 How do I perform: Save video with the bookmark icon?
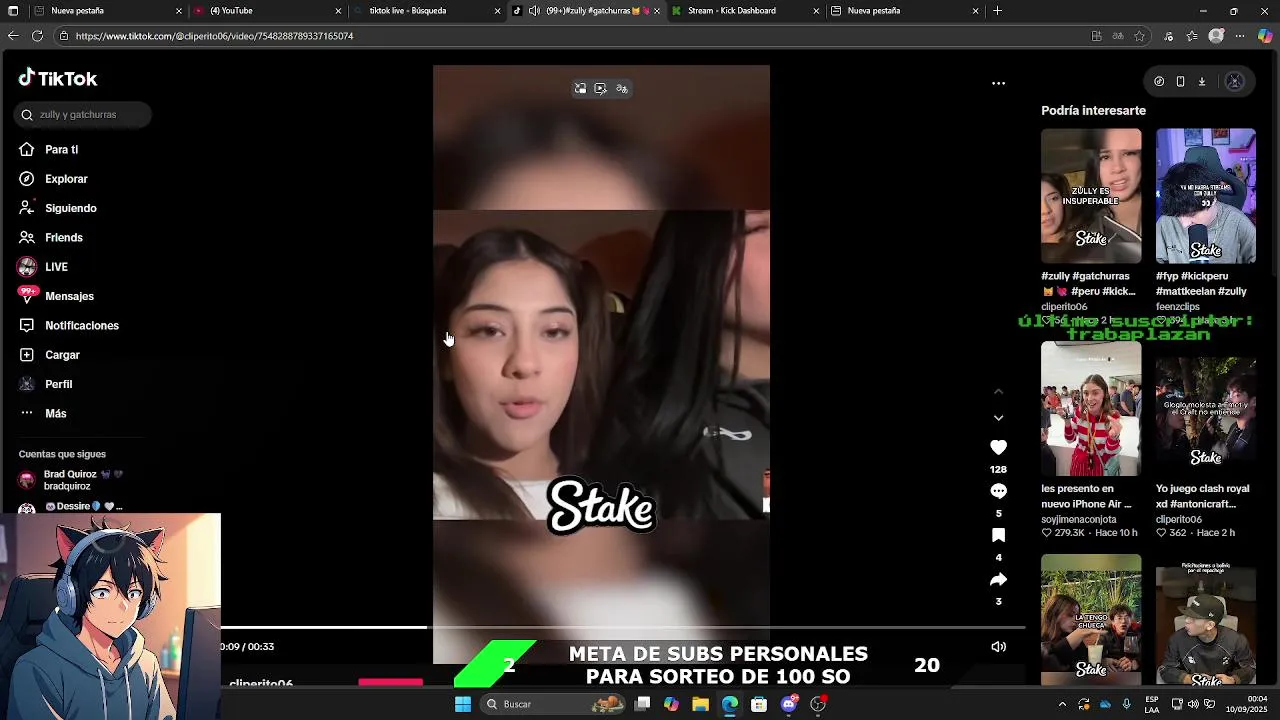(998, 535)
